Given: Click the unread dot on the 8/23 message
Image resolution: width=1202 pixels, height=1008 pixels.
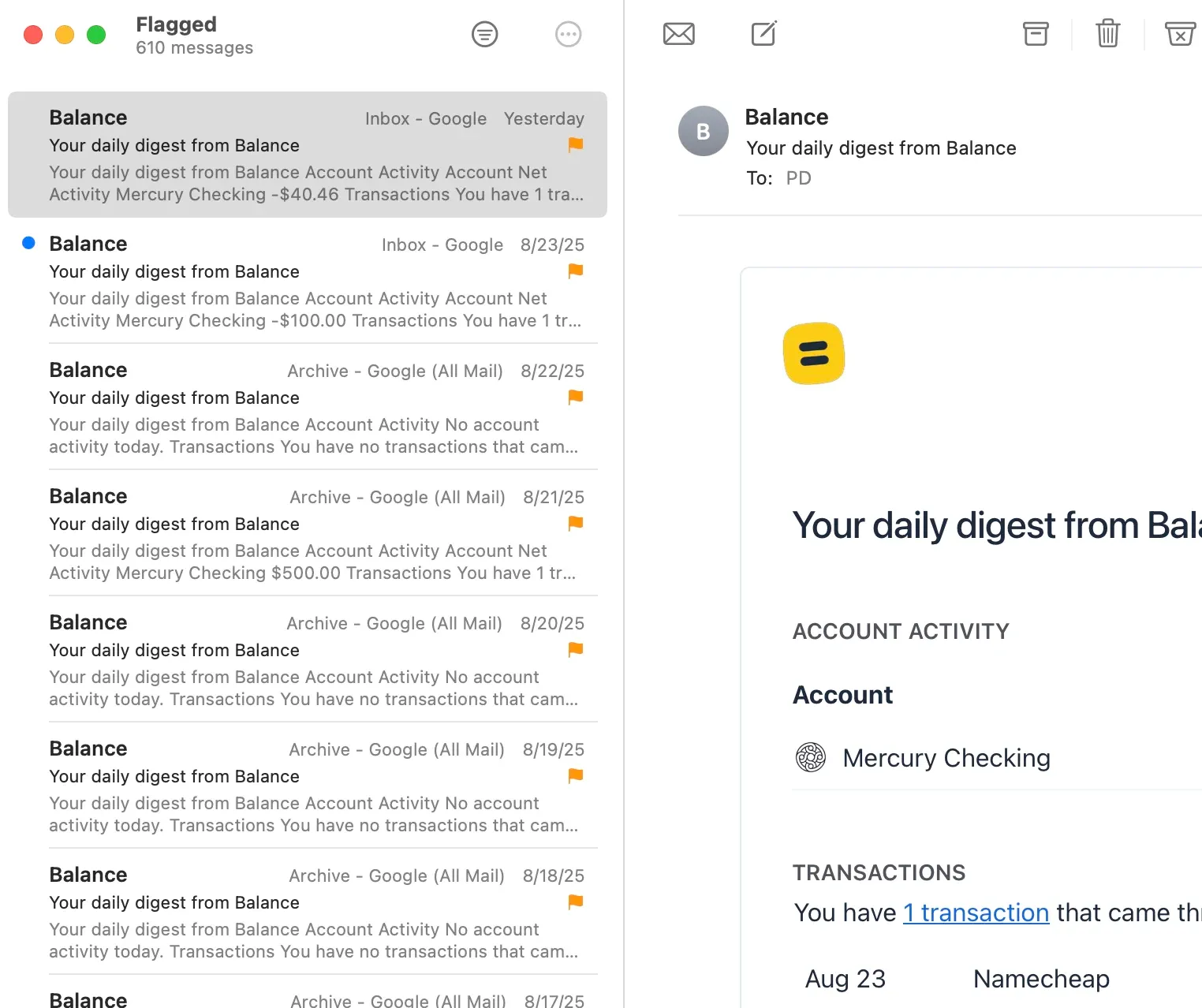Looking at the screenshot, I should pos(28,244).
